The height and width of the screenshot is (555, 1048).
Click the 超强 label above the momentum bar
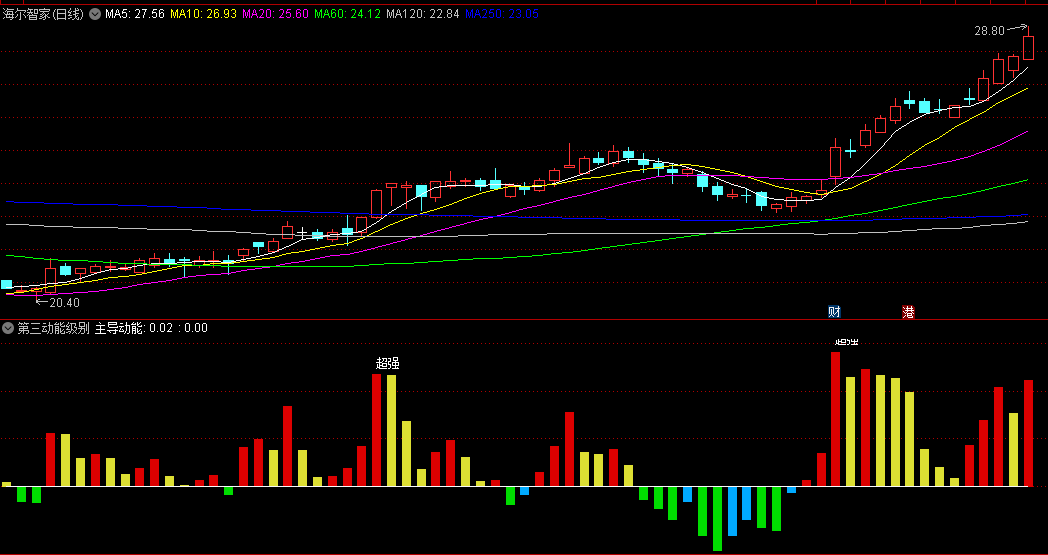pyautogui.click(x=388, y=364)
